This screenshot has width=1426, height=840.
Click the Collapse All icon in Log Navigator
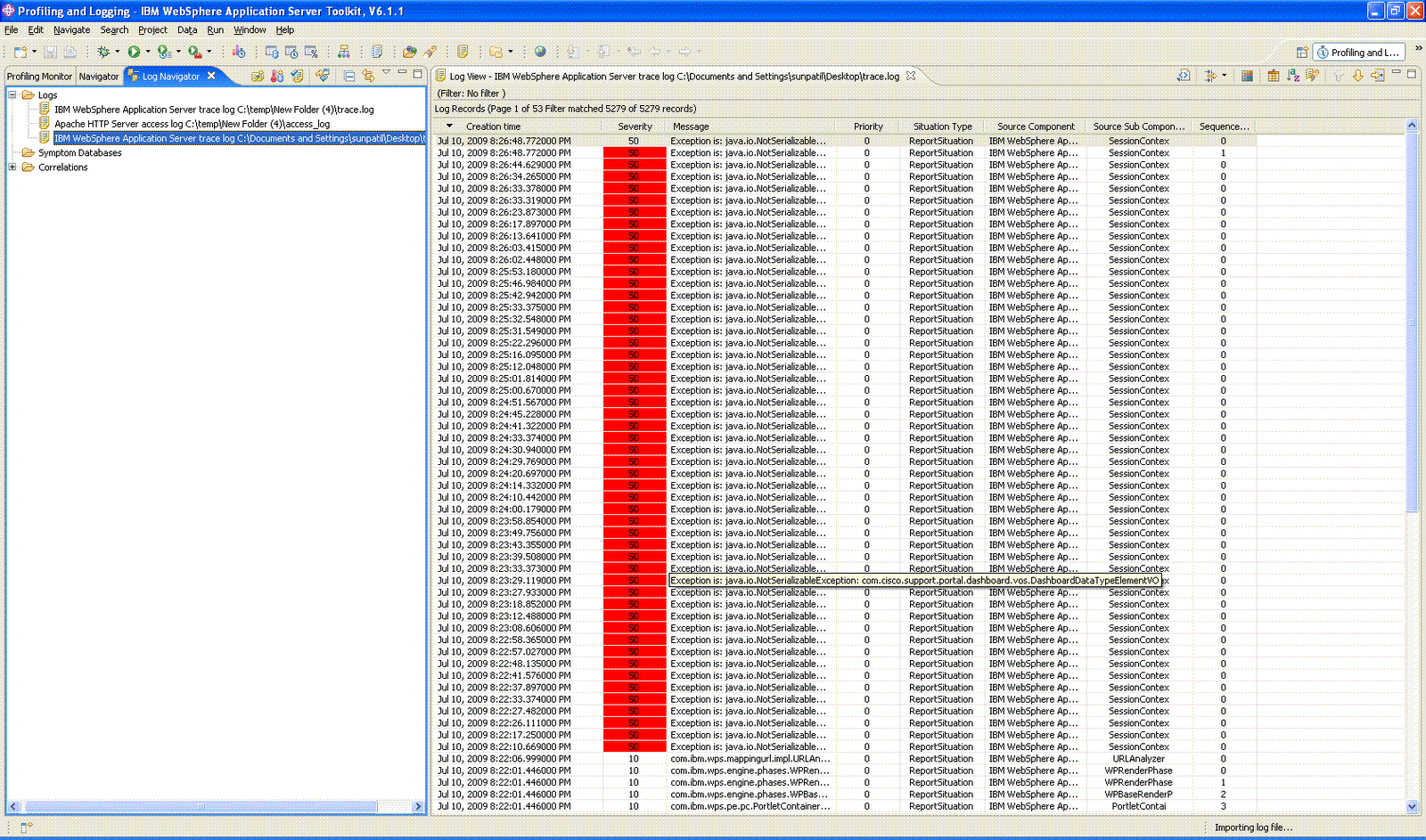tap(349, 76)
